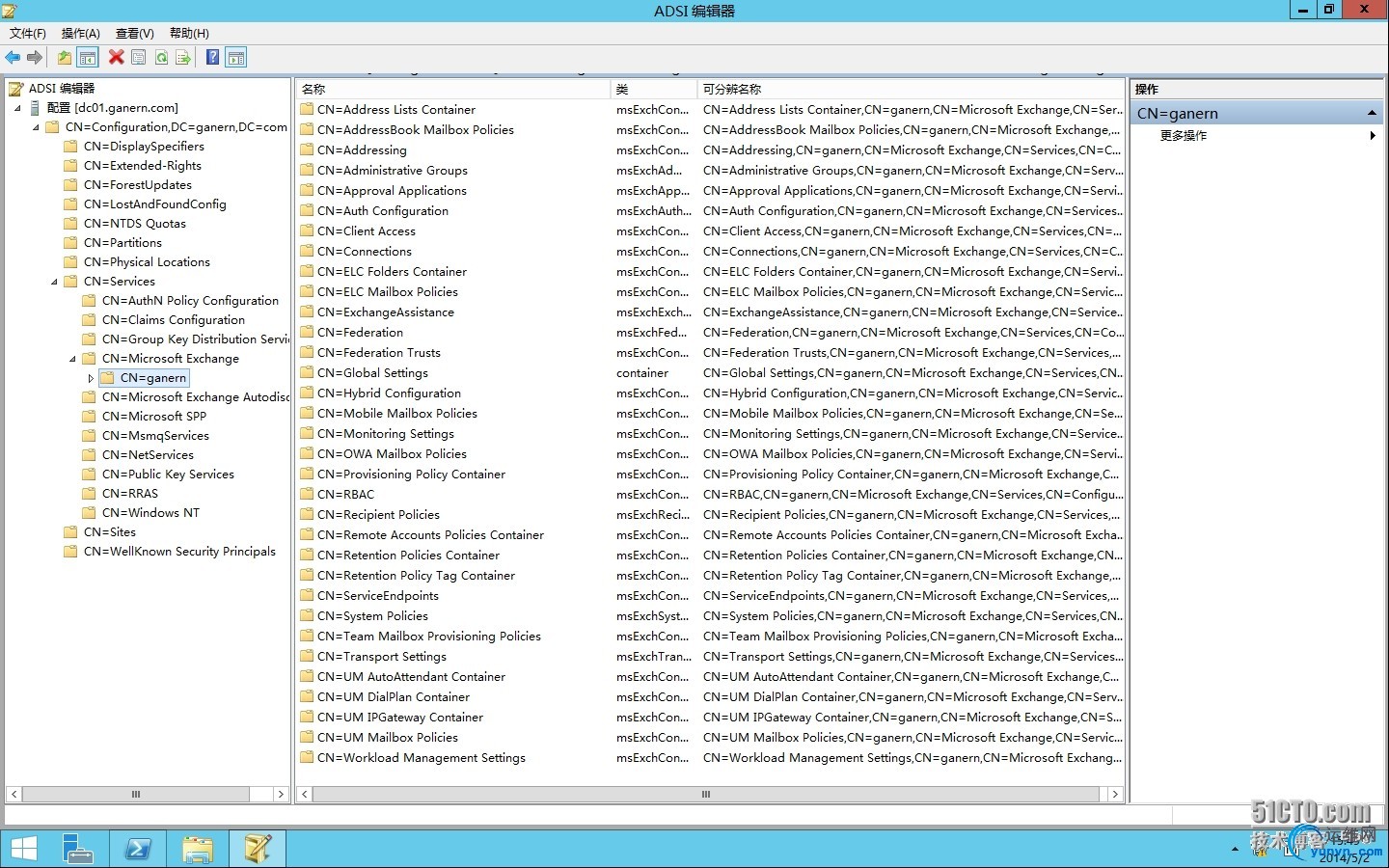Collapse the CN=ganern section in actions pane
1389x868 pixels.
tap(1371, 113)
